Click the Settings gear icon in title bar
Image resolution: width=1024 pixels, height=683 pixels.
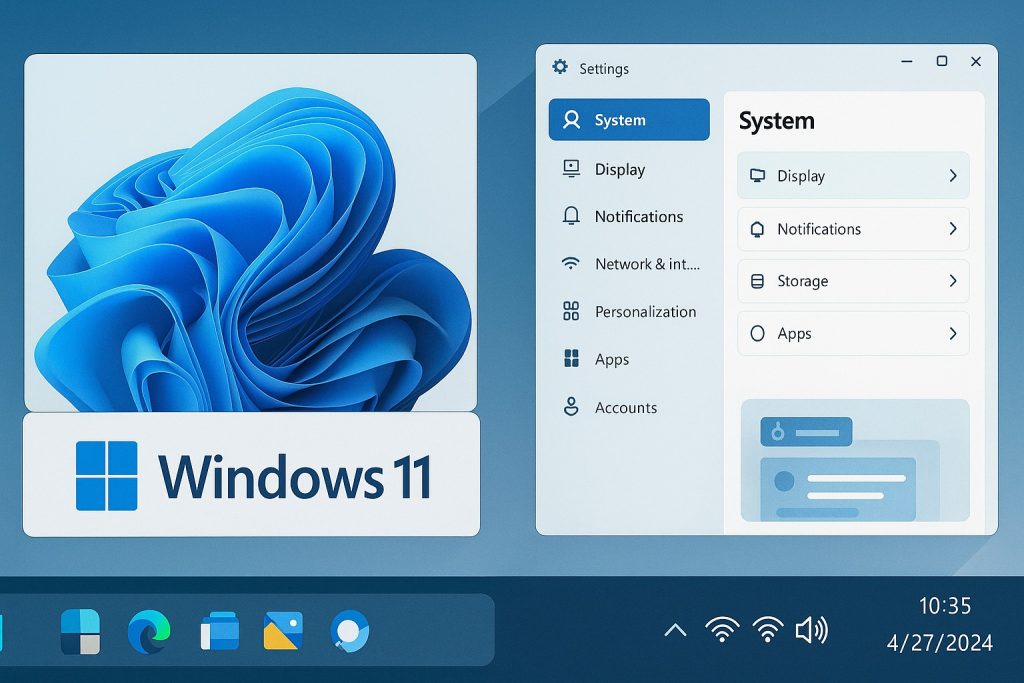(560, 68)
